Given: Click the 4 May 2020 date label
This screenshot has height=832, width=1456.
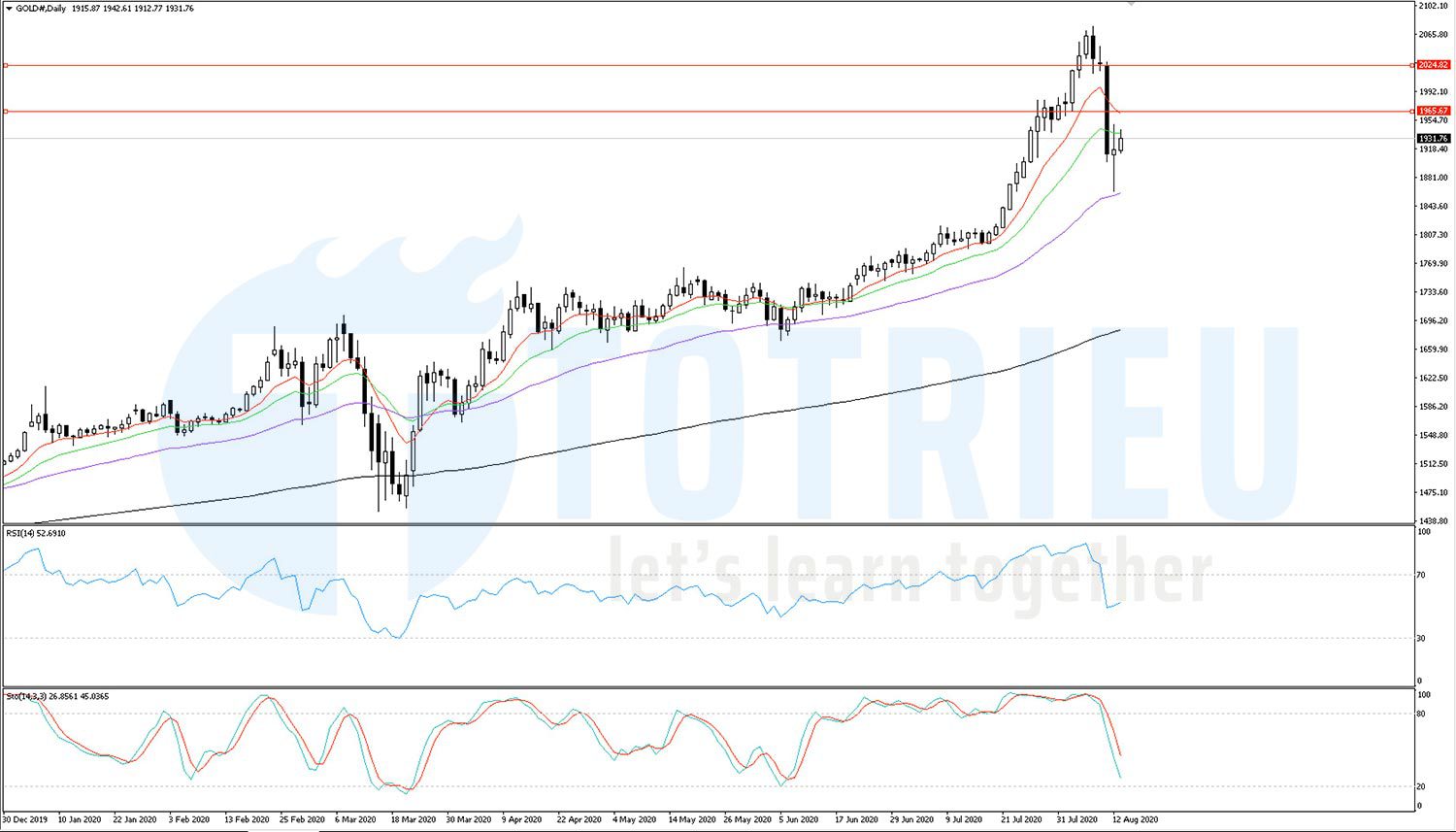Looking at the screenshot, I should point(634,820).
